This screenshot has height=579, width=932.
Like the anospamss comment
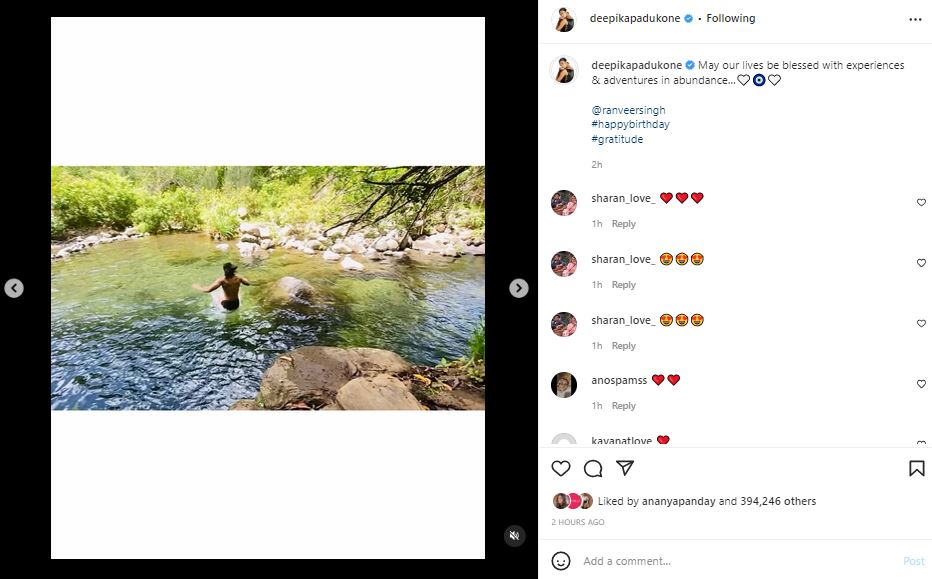921,384
